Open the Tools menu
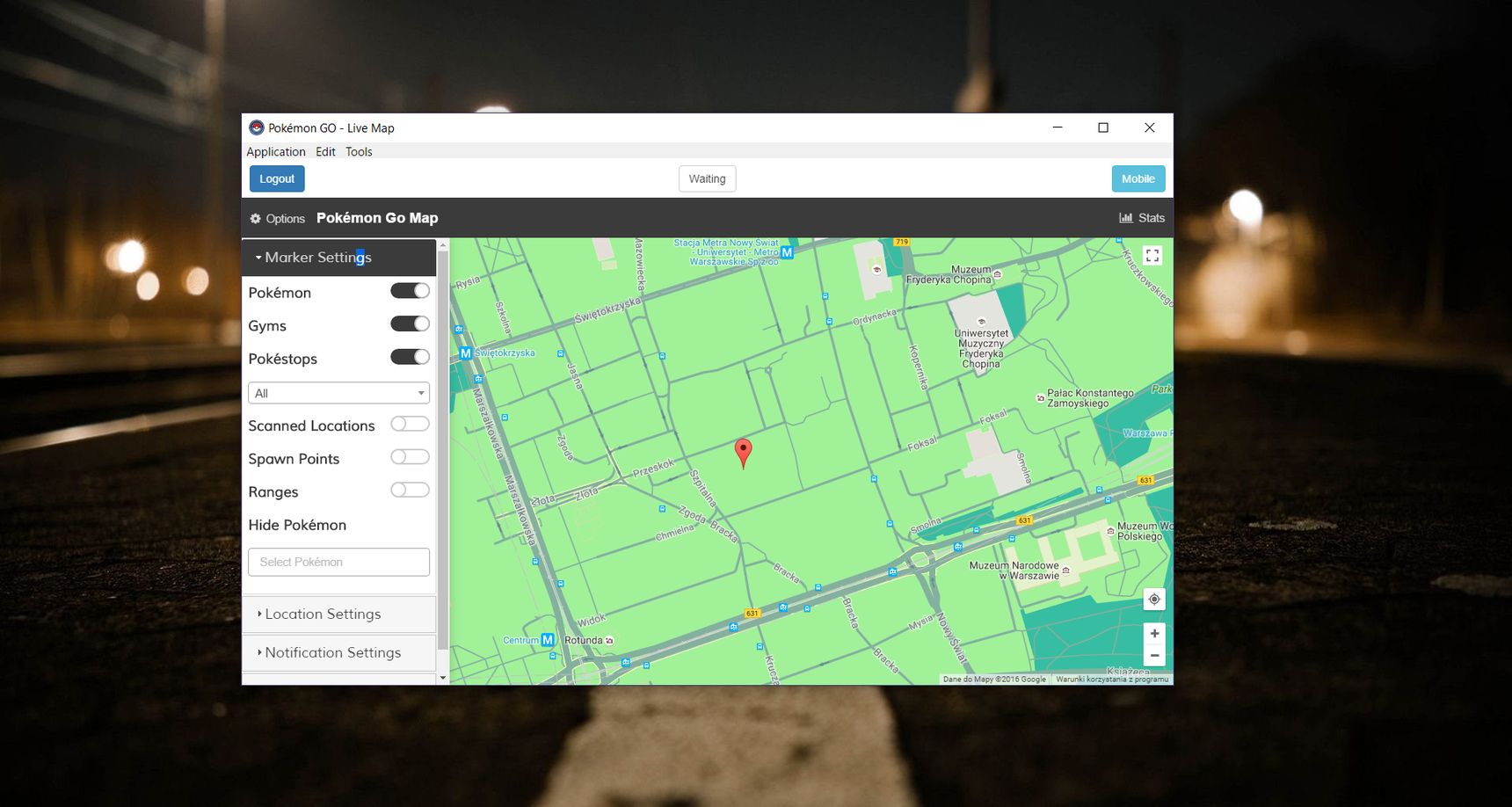The image size is (1512, 807). (359, 151)
